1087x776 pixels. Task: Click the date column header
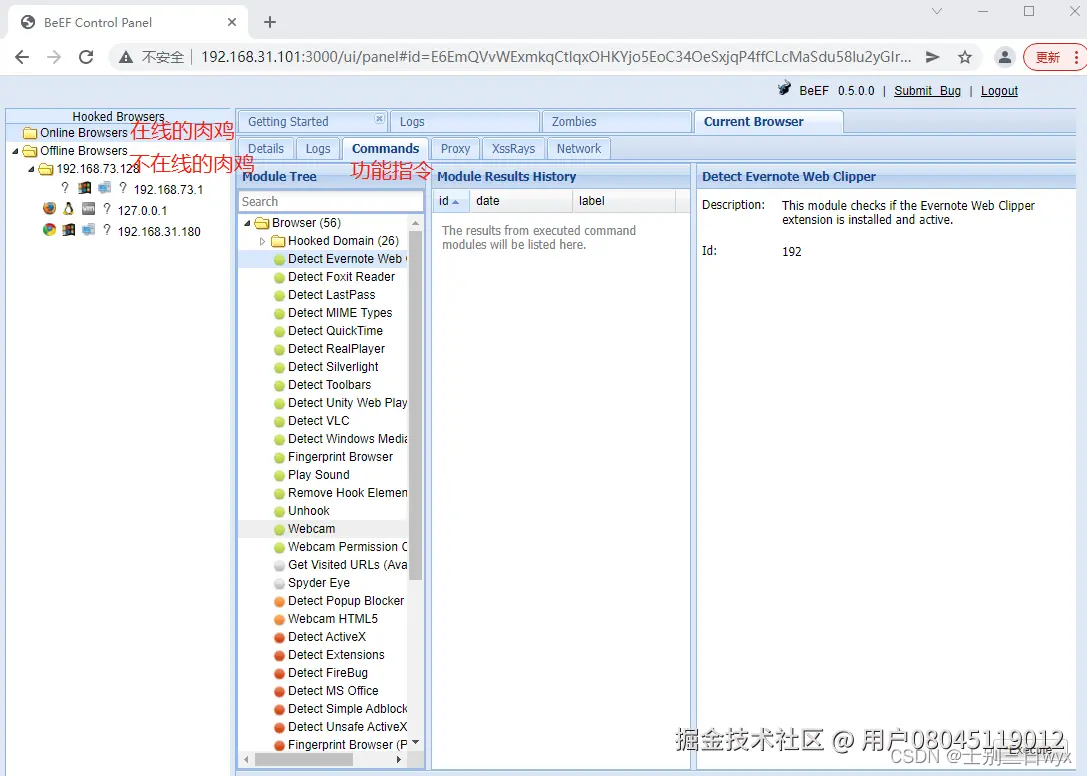point(521,201)
